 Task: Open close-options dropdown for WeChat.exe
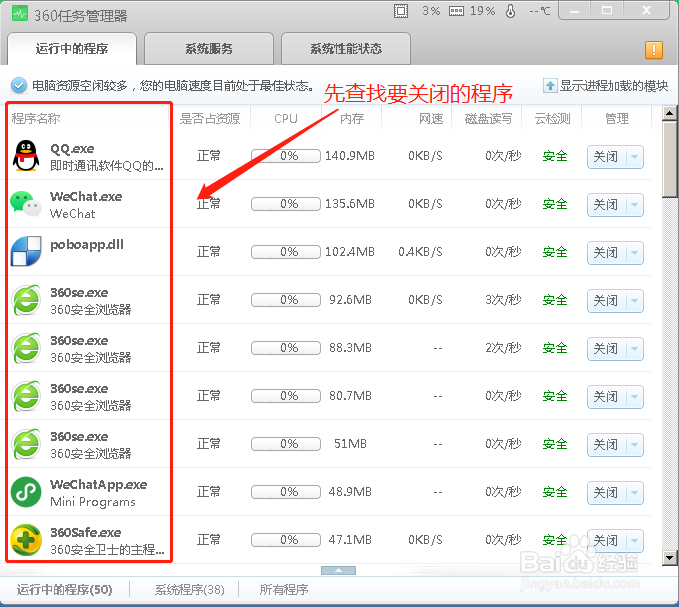pos(634,204)
